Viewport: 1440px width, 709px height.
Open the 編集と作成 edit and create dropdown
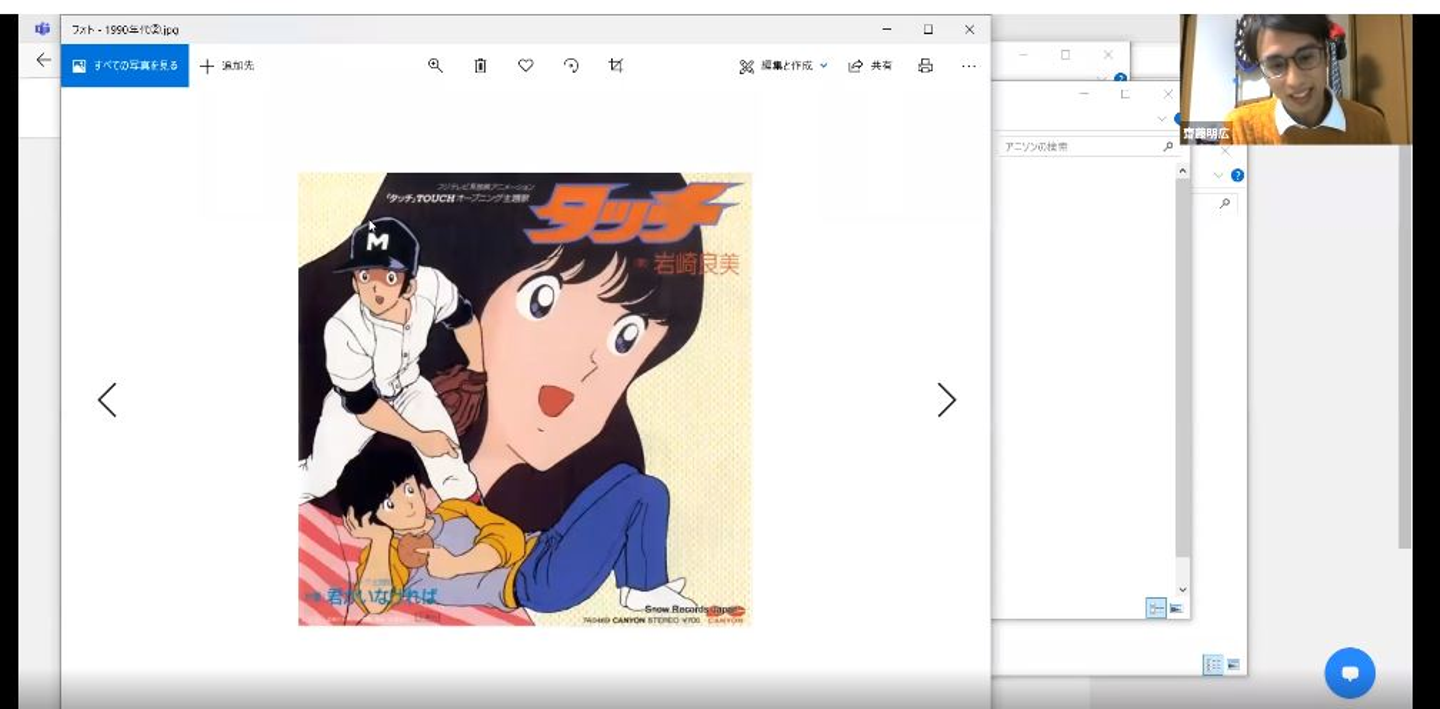[783, 66]
